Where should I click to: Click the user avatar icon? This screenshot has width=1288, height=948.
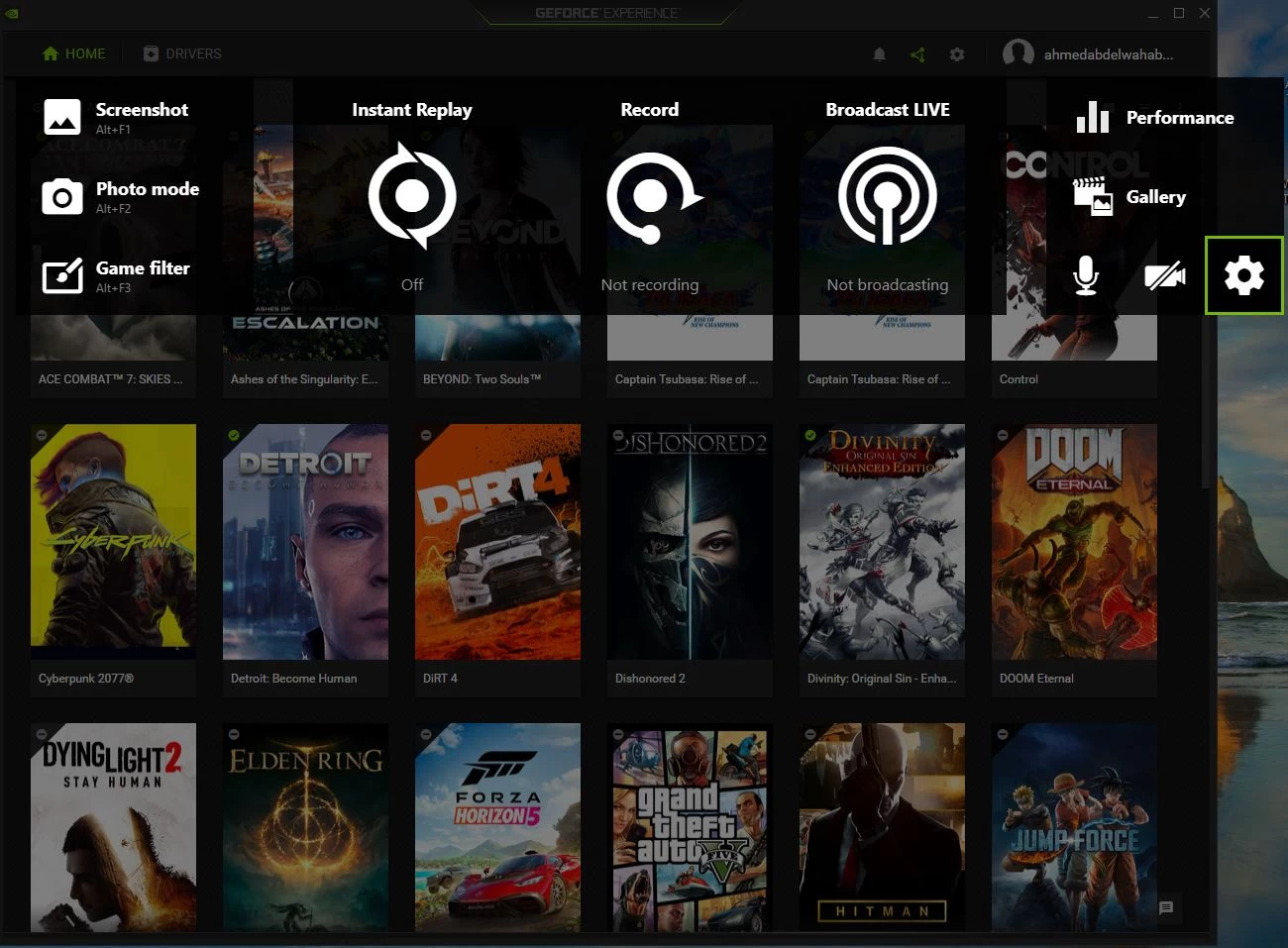pyautogui.click(x=1019, y=53)
